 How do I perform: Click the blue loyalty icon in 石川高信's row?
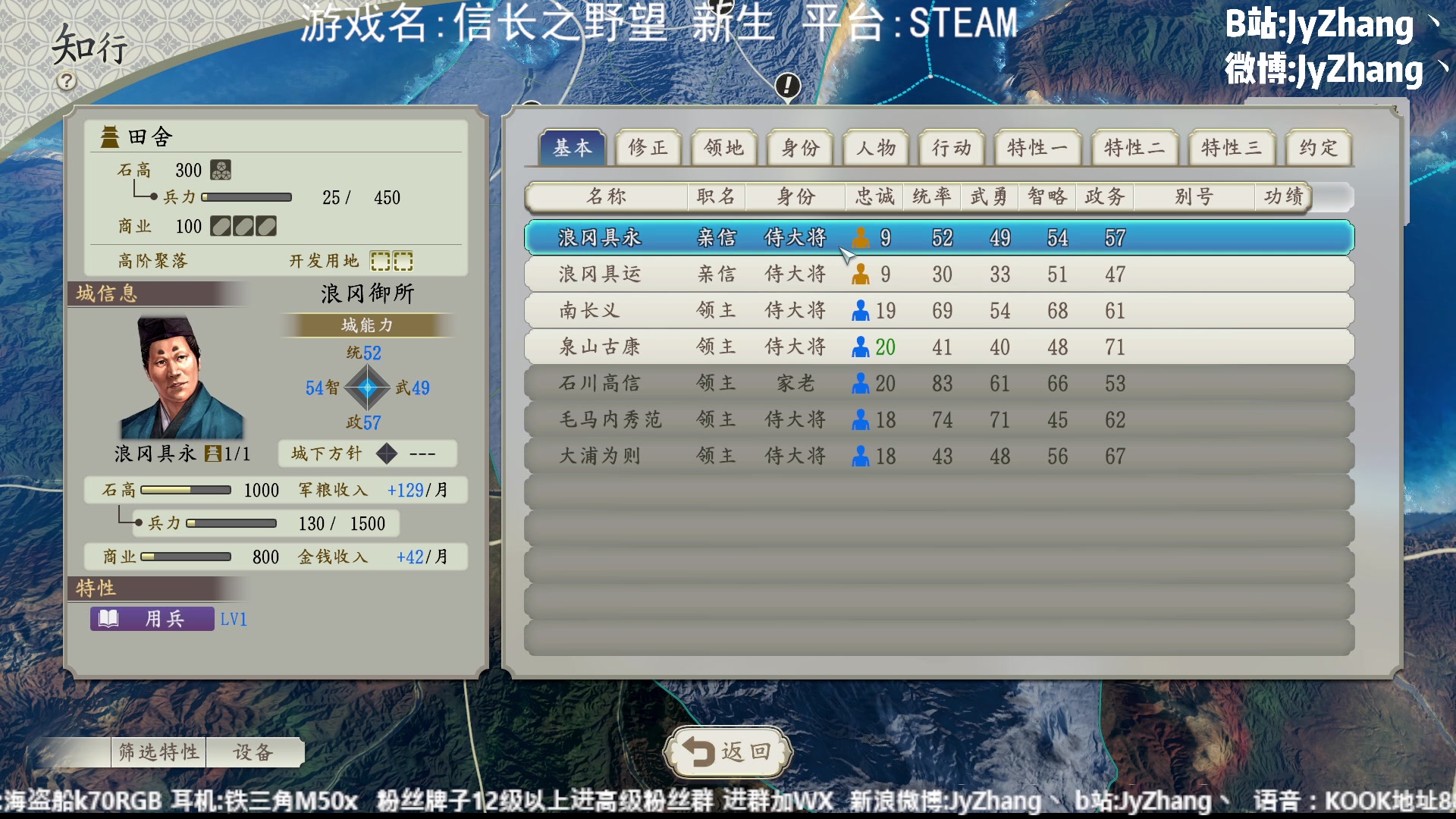(x=861, y=384)
